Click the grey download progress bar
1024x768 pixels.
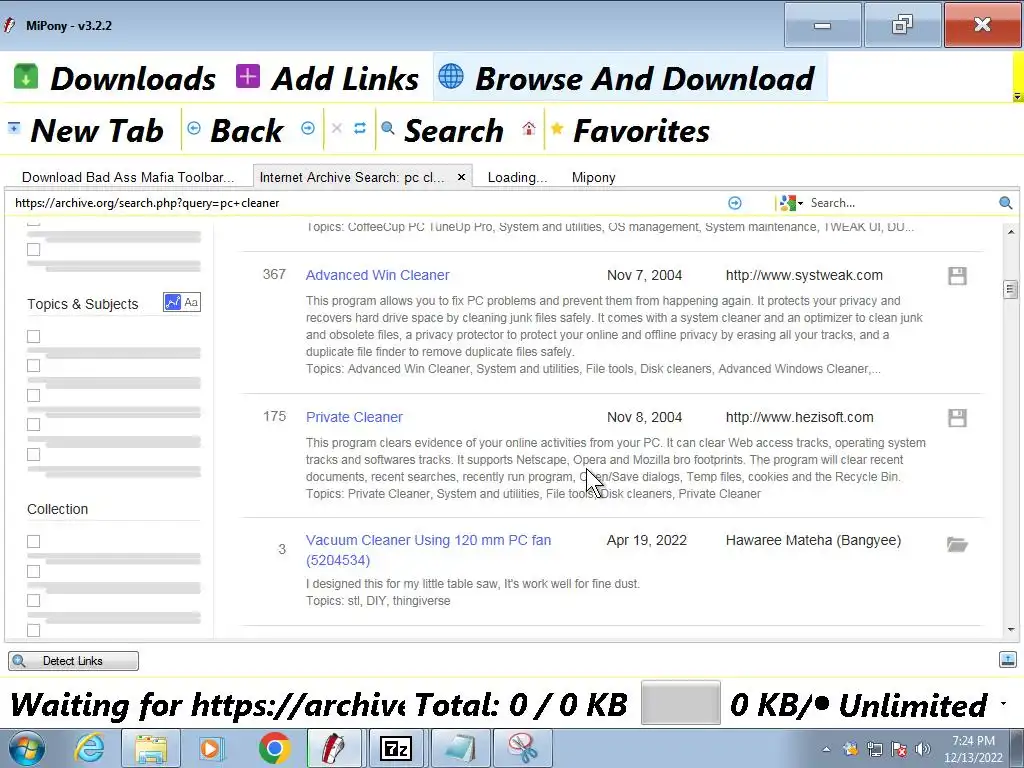pos(680,703)
